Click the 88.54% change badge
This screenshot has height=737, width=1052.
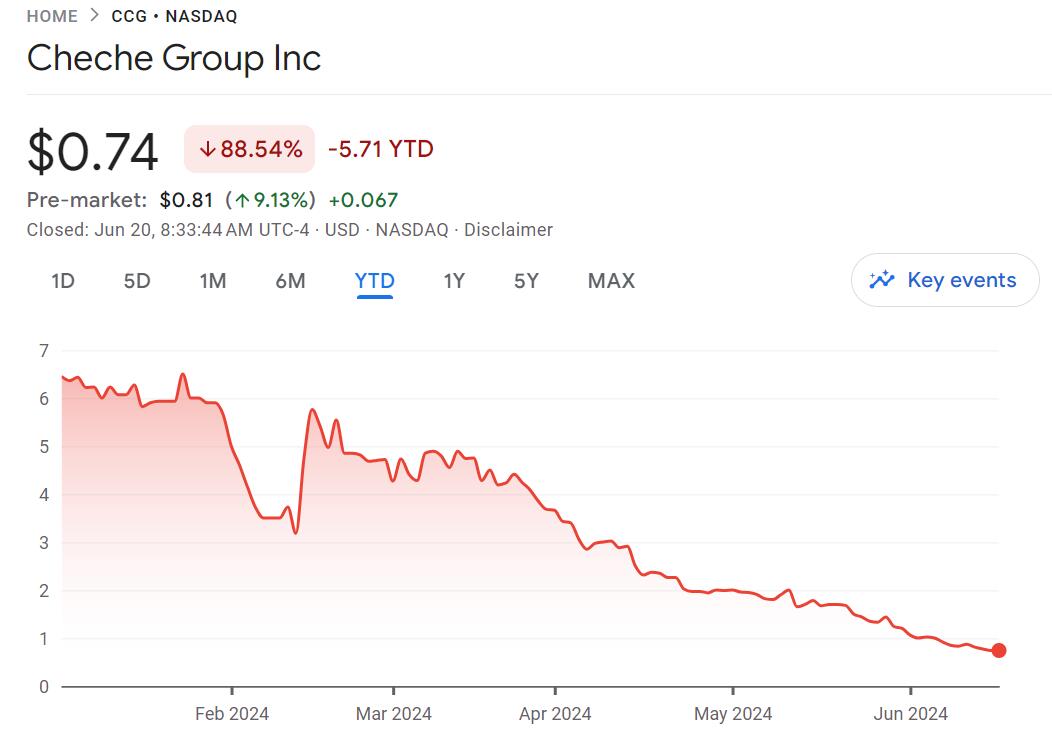point(249,150)
